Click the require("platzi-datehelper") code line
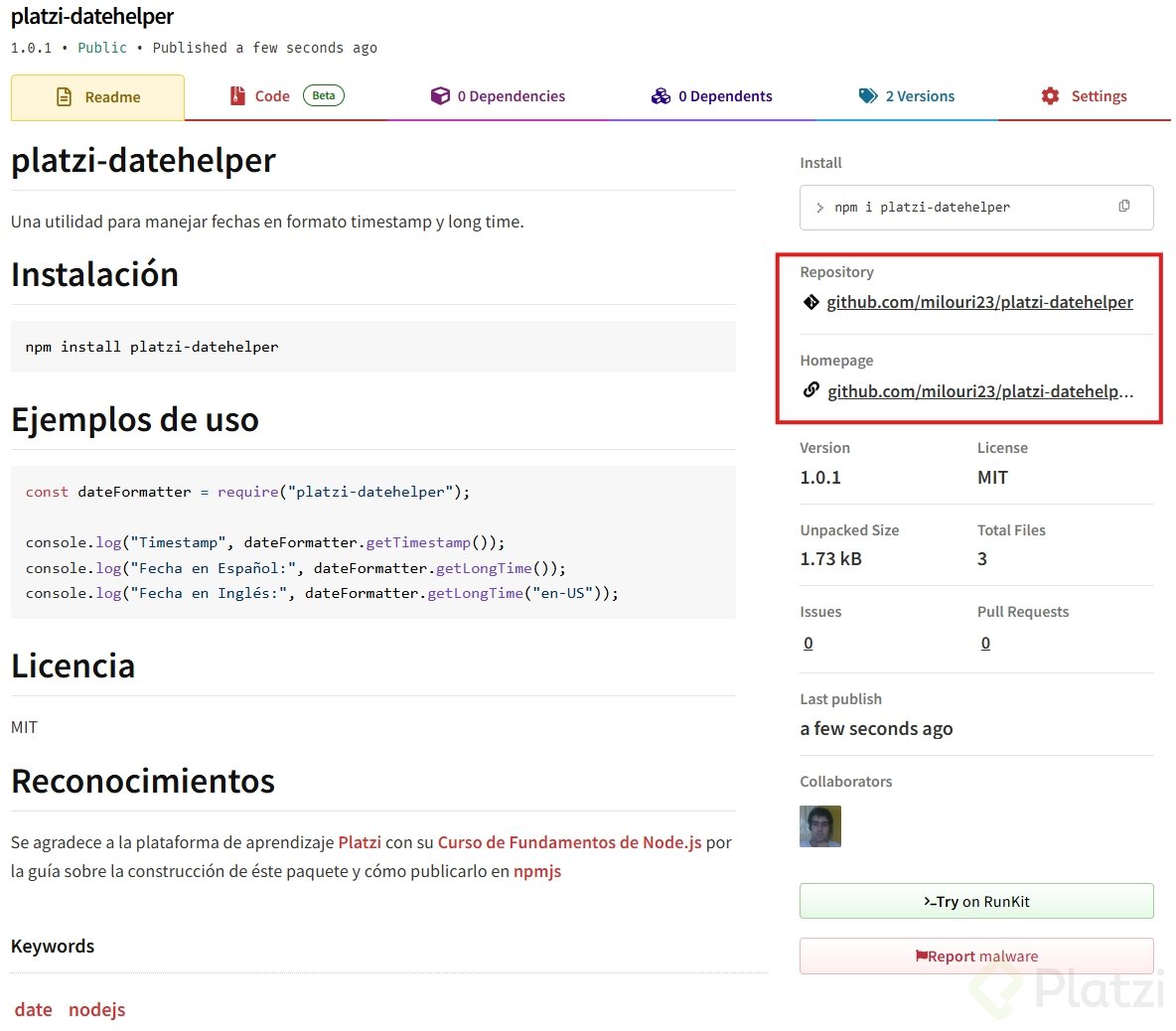 pos(247,492)
